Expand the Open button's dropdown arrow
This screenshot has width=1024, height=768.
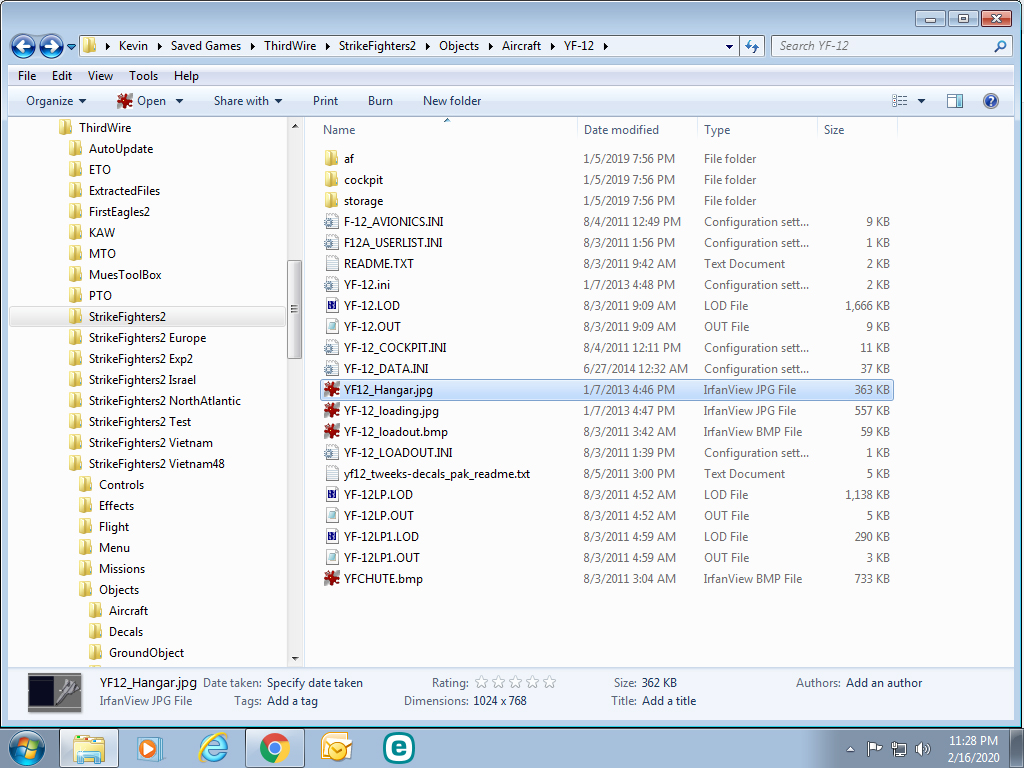180,101
